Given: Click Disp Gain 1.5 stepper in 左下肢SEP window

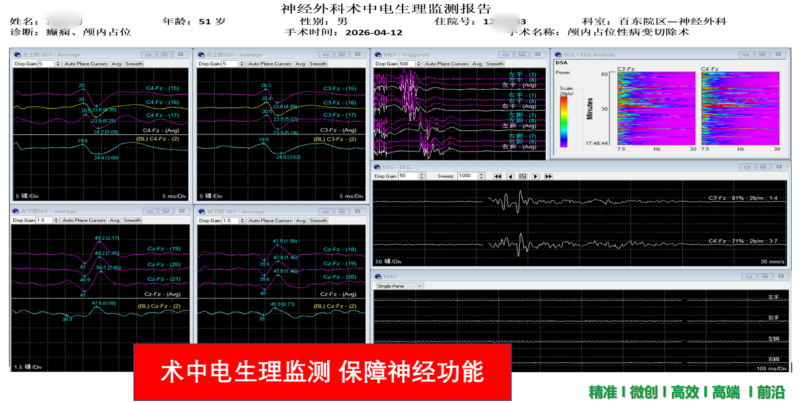Looking at the screenshot, I should pos(56,220).
